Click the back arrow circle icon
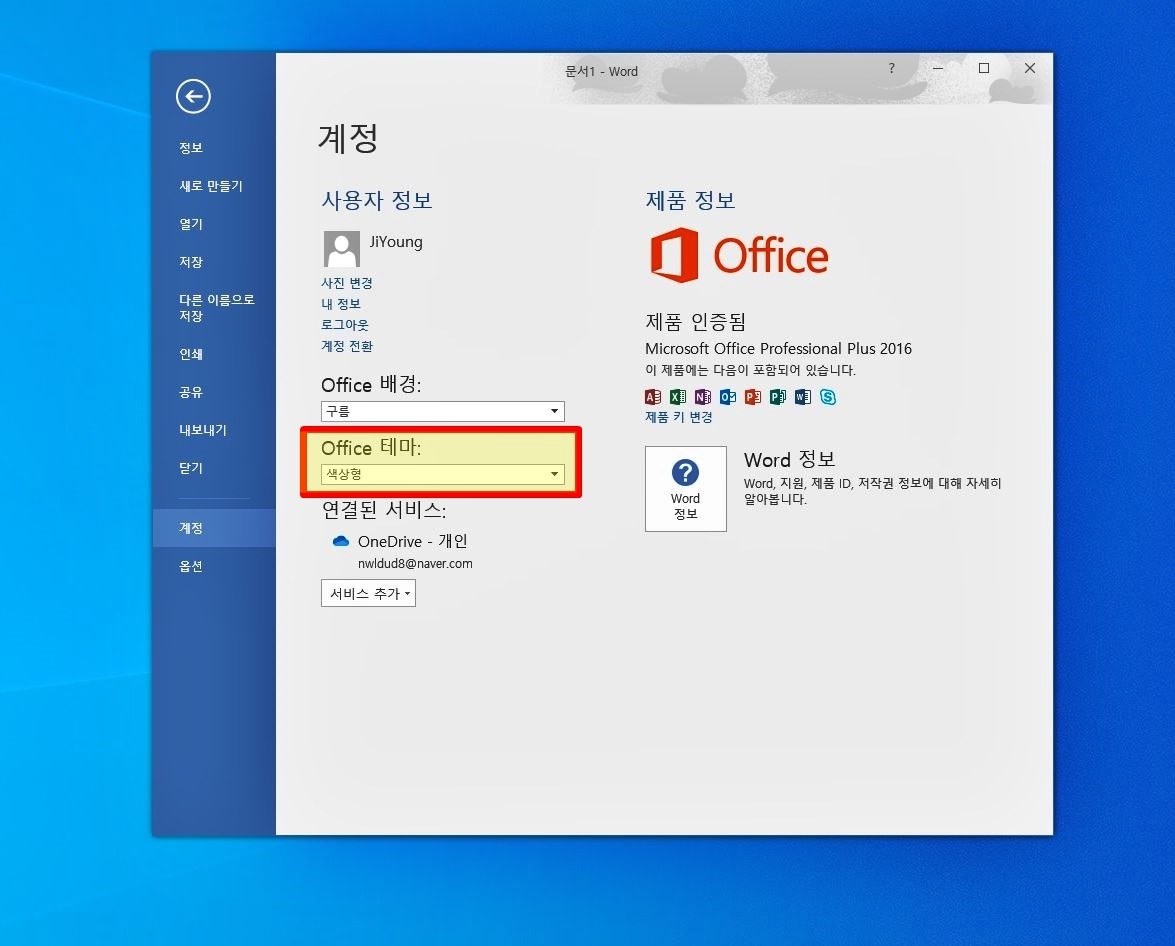Image resolution: width=1175 pixels, height=946 pixels. (193, 97)
